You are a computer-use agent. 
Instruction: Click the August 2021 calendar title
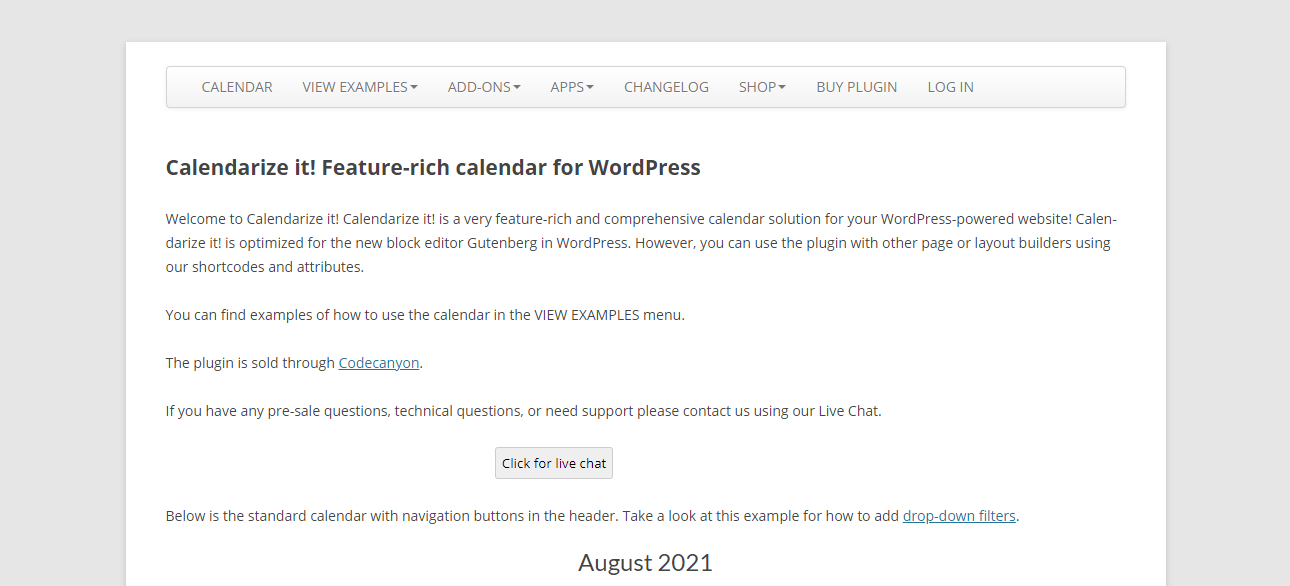[x=645, y=562]
